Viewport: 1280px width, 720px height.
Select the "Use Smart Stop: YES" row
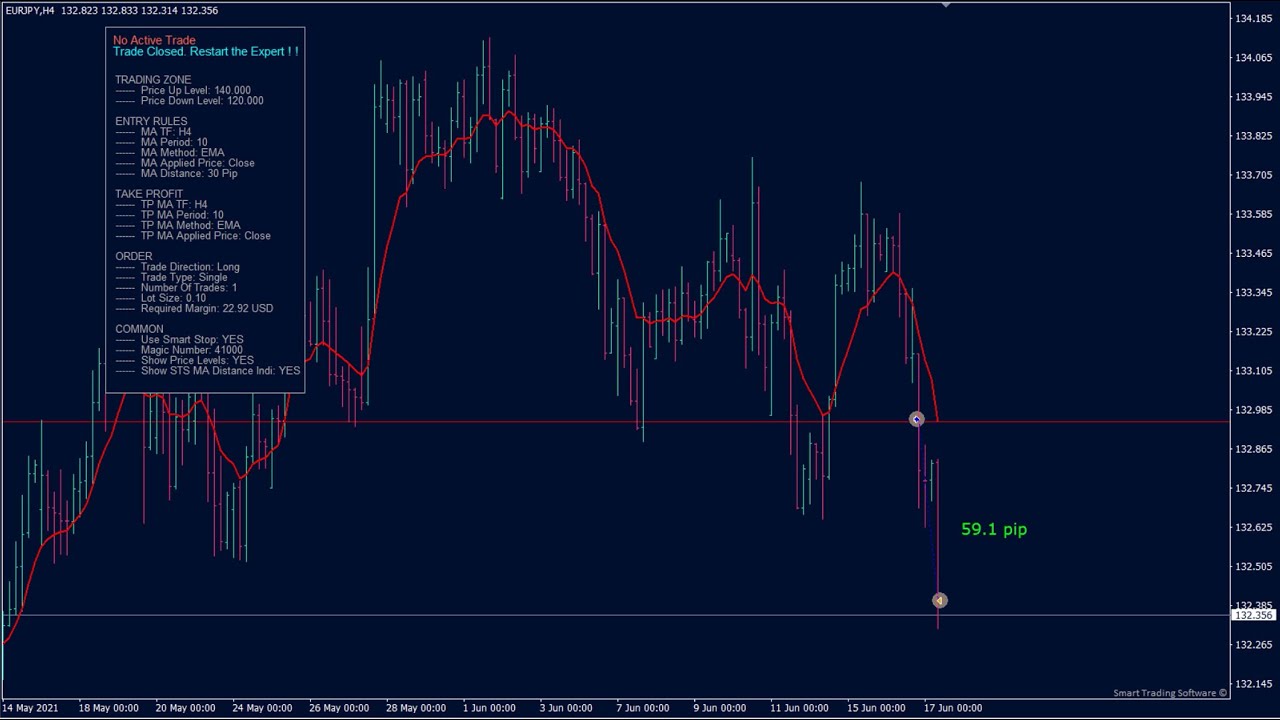click(179, 340)
